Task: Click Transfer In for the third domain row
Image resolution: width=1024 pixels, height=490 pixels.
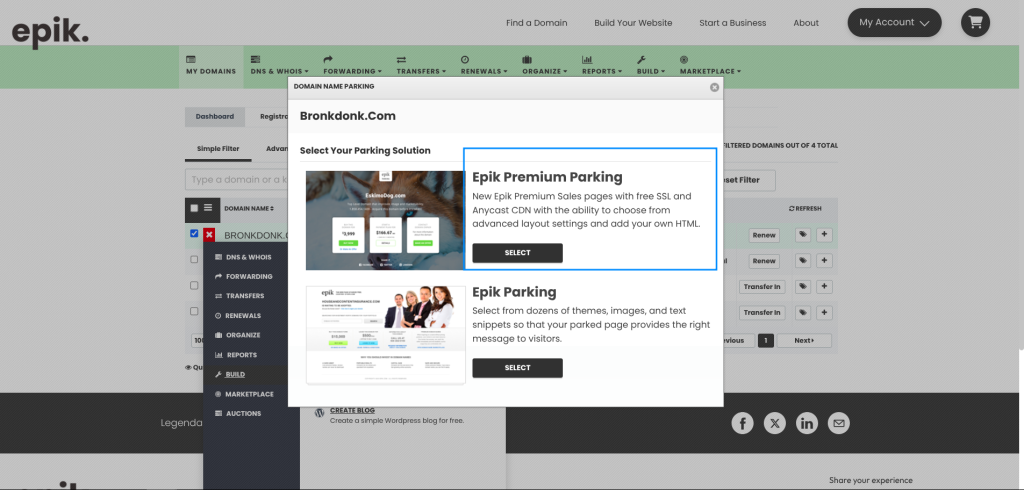Action: 762,287
